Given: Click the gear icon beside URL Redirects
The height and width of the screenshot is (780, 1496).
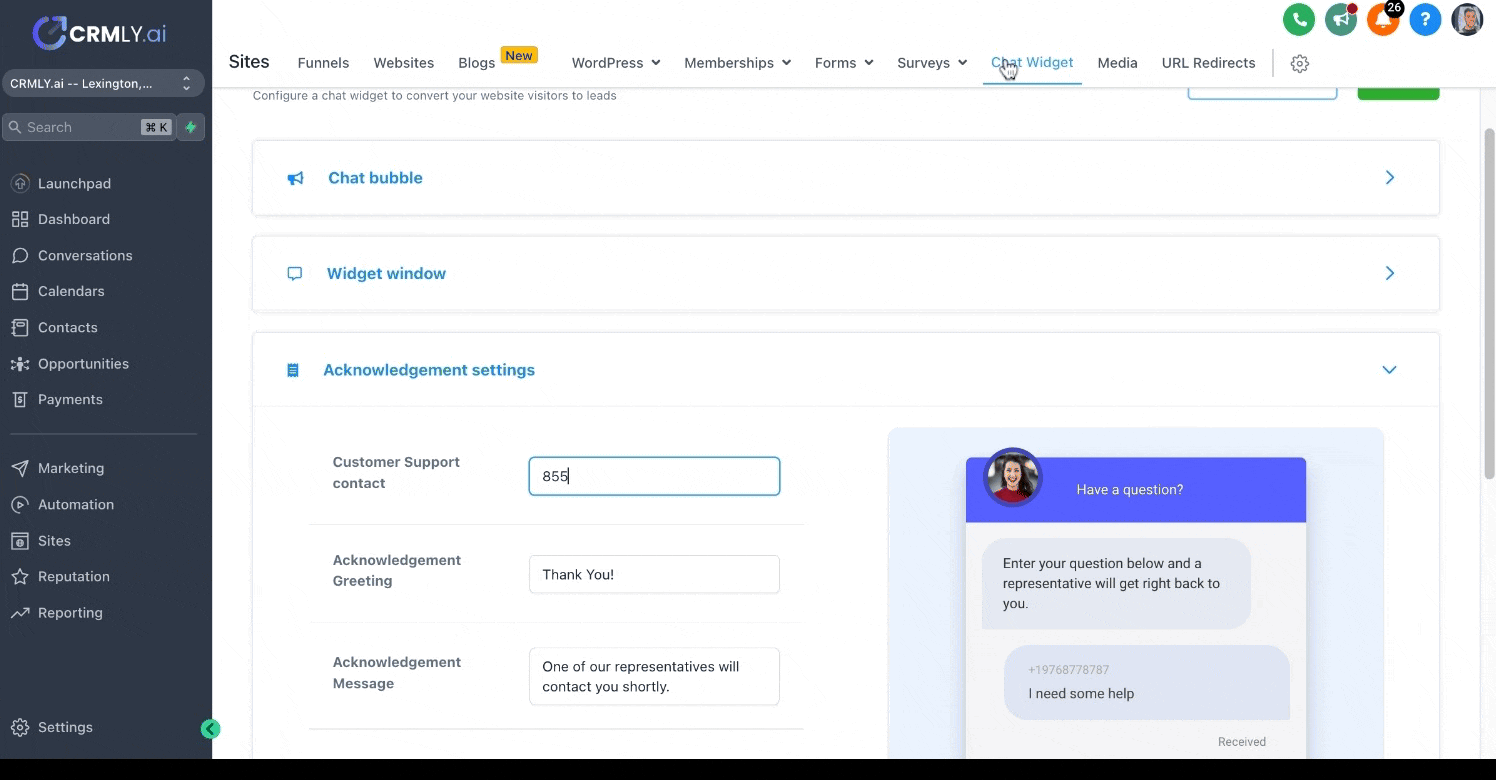Looking at the screenshot, I should click(1299, 63).
